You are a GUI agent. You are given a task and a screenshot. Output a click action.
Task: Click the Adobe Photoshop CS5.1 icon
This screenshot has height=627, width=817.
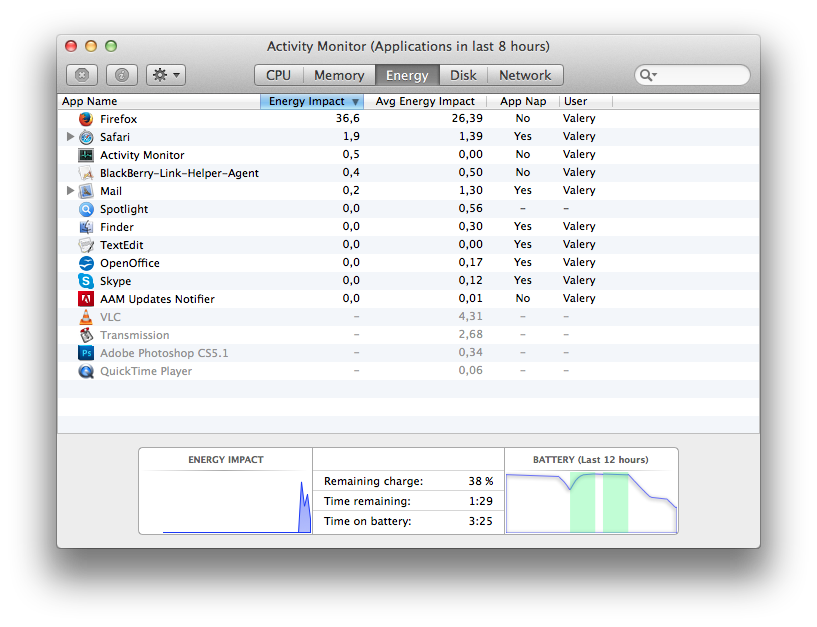(x=86, y=353)
